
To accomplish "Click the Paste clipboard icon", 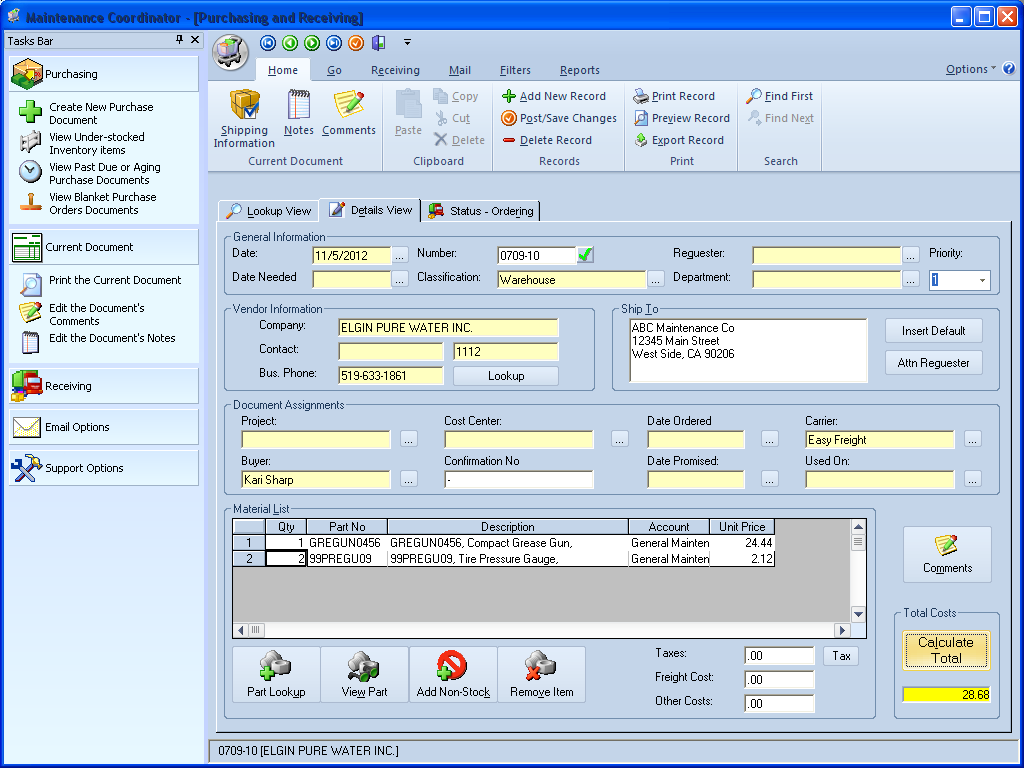I will pos(410,112).
